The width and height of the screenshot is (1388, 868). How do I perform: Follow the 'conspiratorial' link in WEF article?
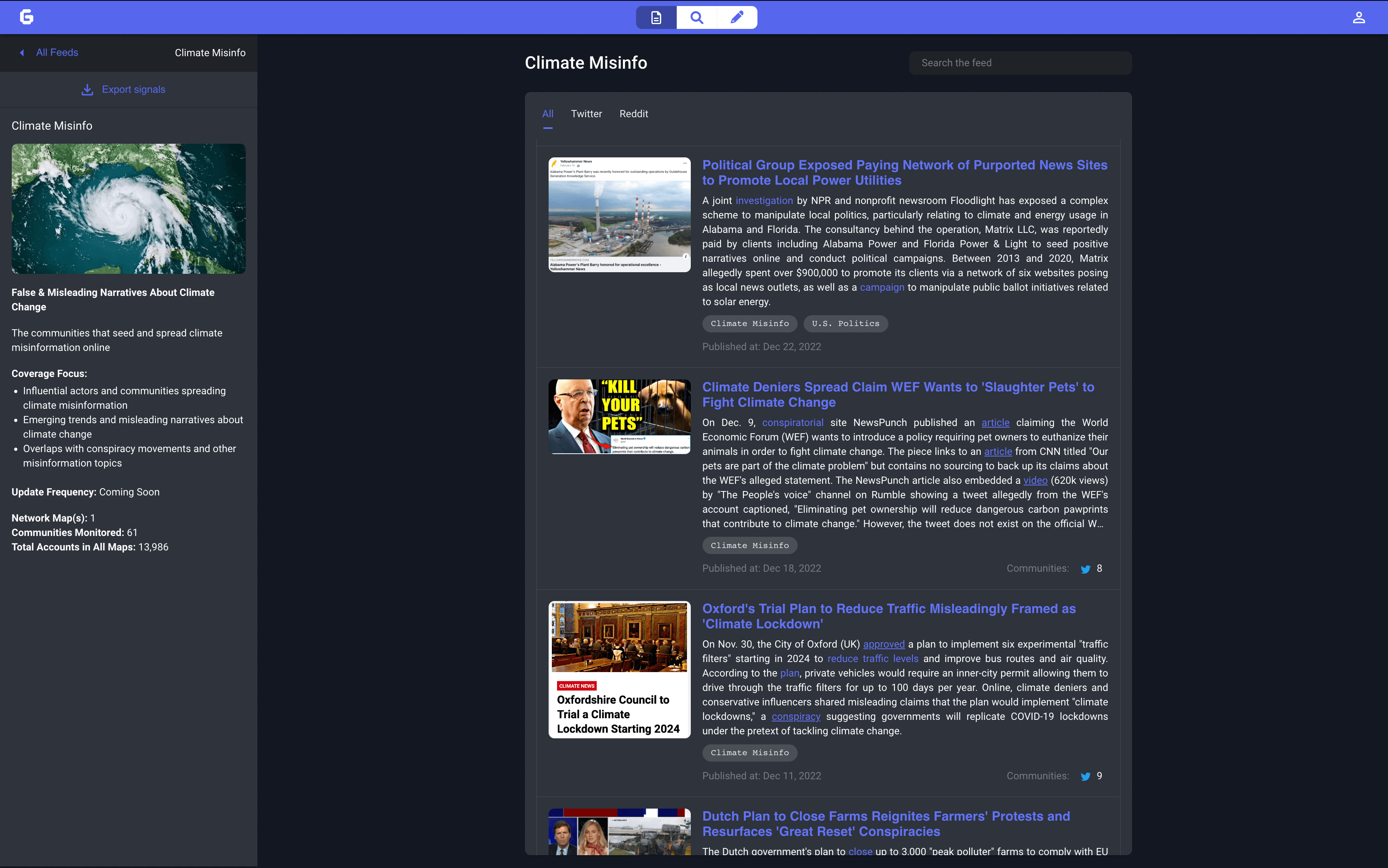coord(792,422)
